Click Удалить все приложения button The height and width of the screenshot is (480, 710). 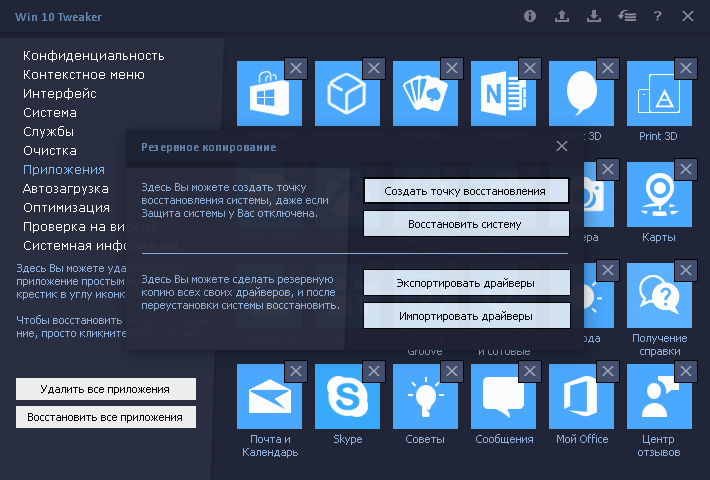click(x=106, y=389)
